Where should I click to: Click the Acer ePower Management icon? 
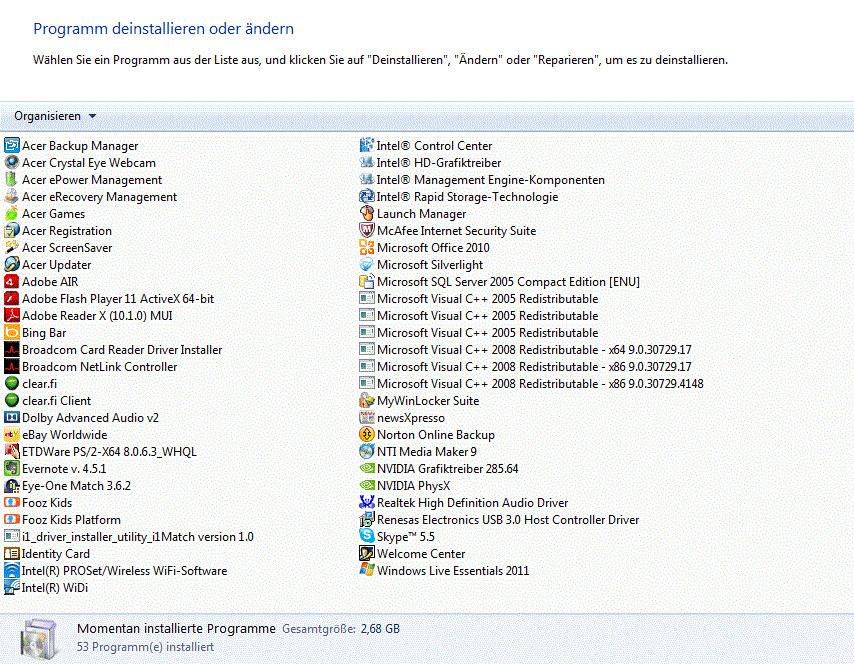pyautogui.click(x=11, y=179)
